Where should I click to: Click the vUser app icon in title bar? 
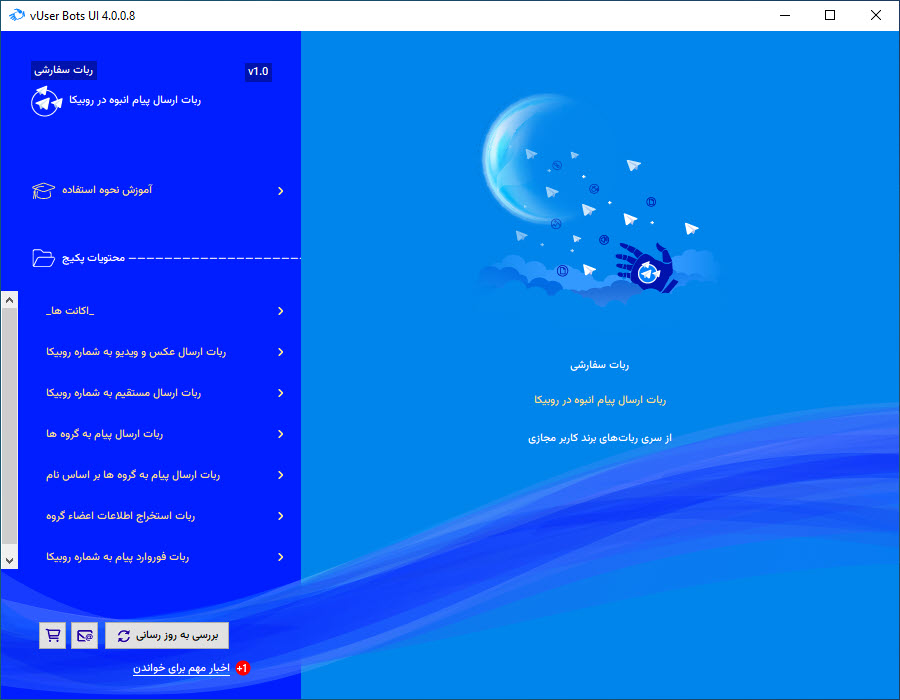click(17, 15)
